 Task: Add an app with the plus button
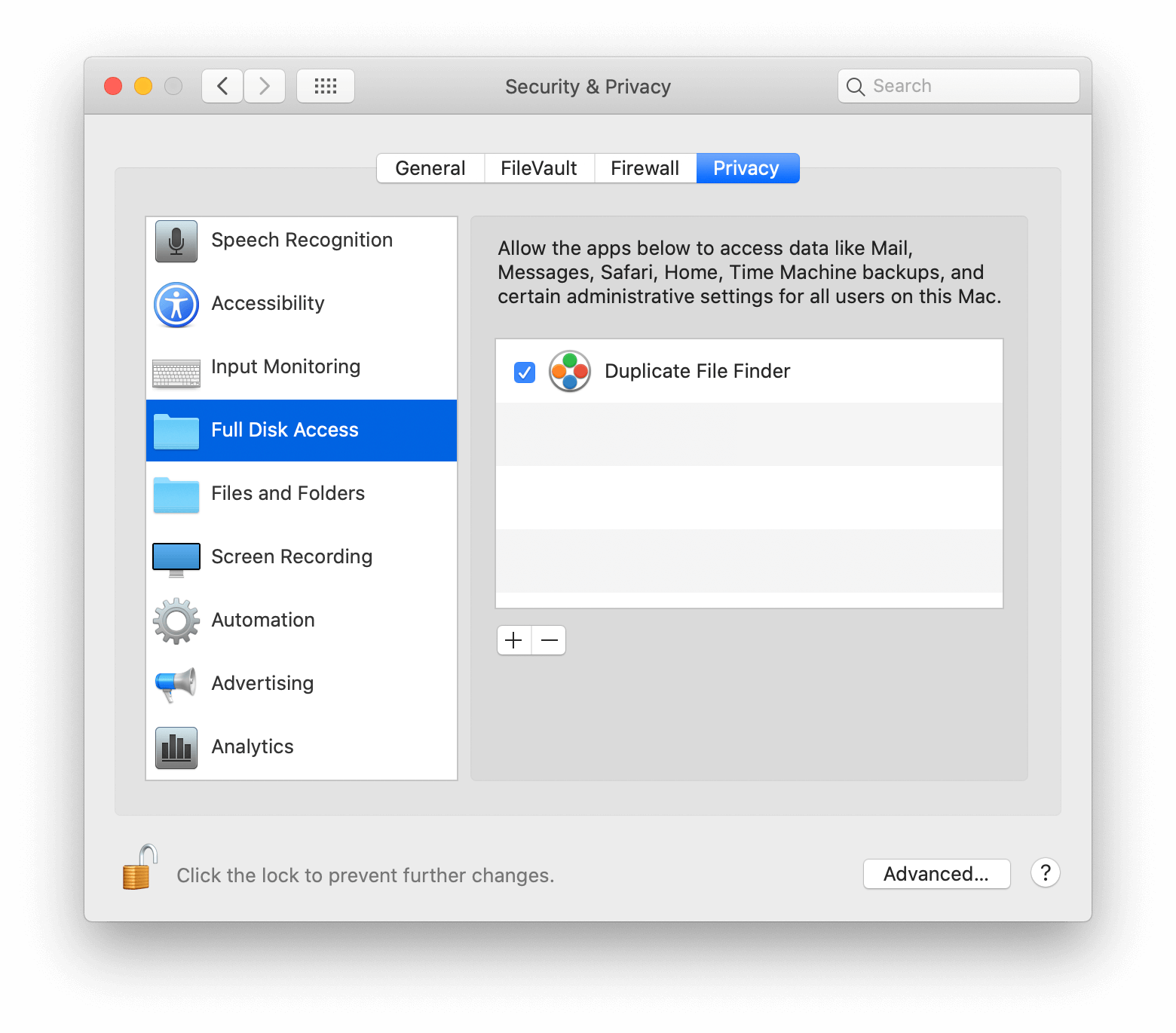click(513, 639)
